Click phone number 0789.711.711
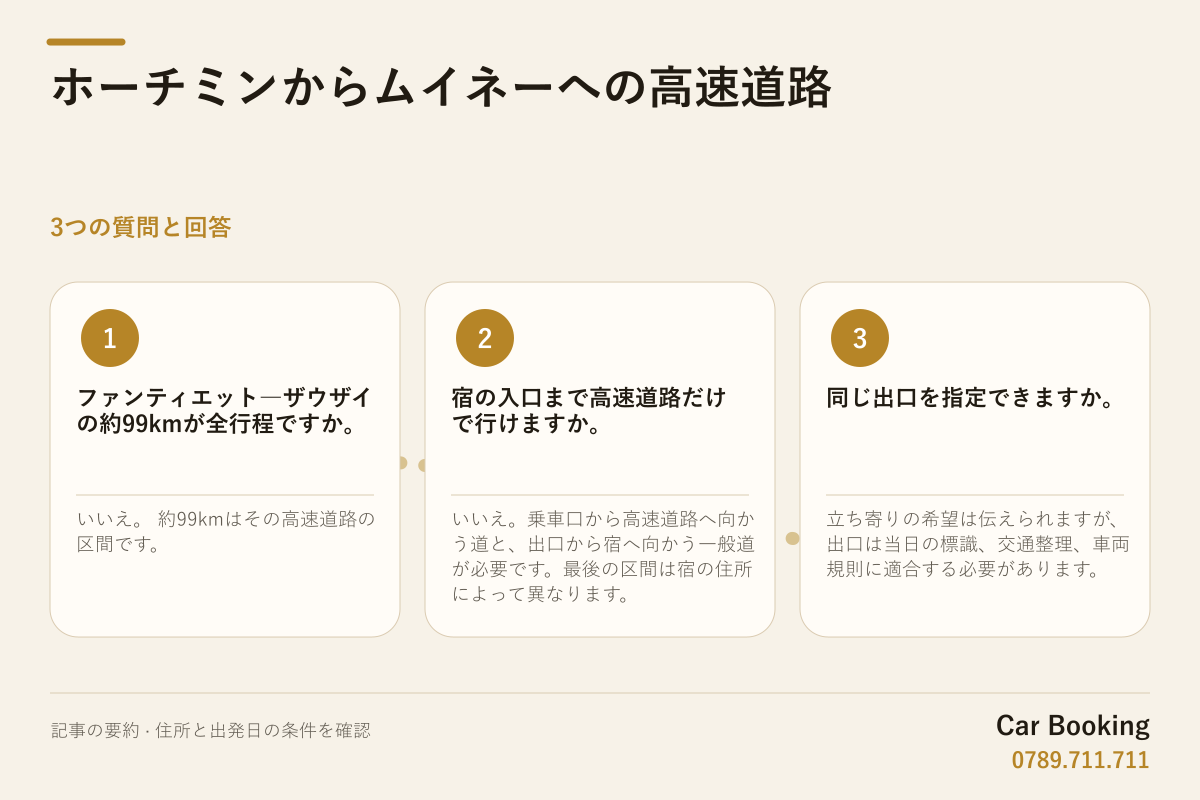Screen dimensions: 1200x800 pyautogui.click(x=1081, y=760)
